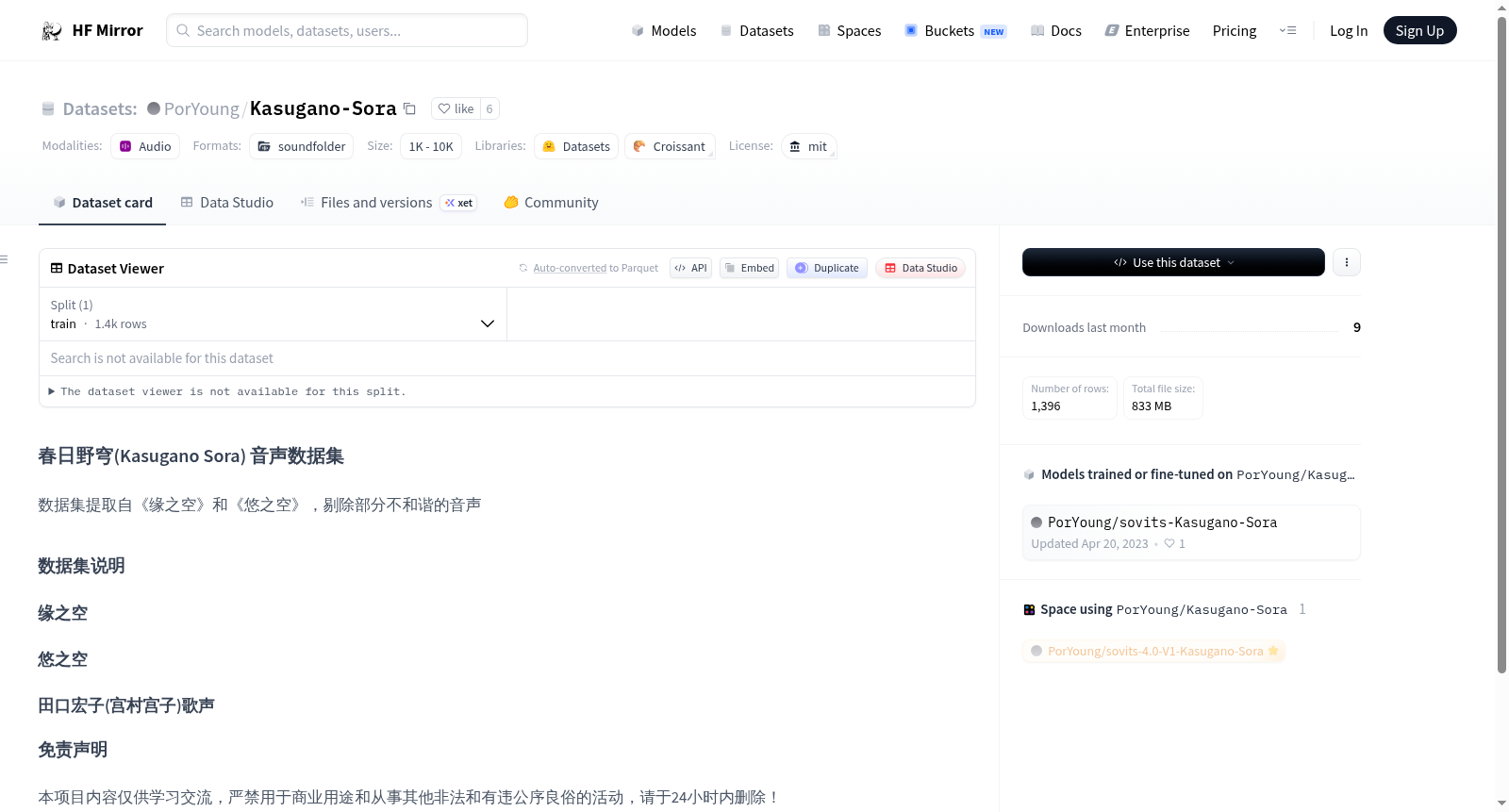Go to Datasets in the top navigation

click(756, 30)
